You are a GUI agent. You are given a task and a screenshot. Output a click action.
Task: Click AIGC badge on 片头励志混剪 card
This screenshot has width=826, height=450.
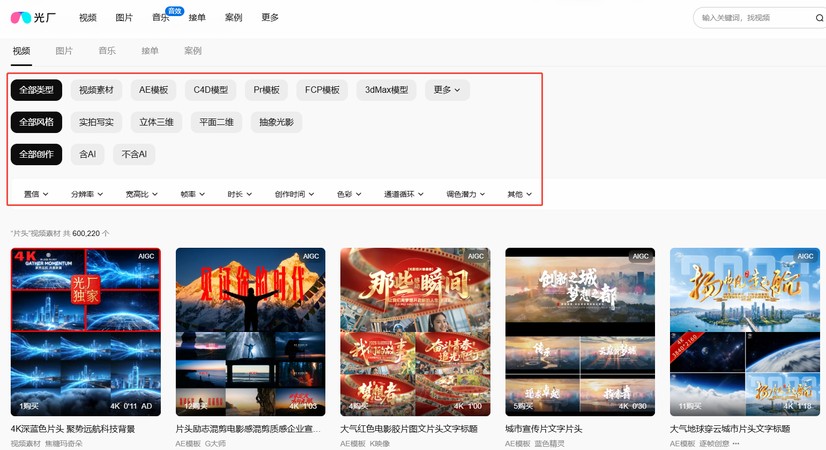311,256
